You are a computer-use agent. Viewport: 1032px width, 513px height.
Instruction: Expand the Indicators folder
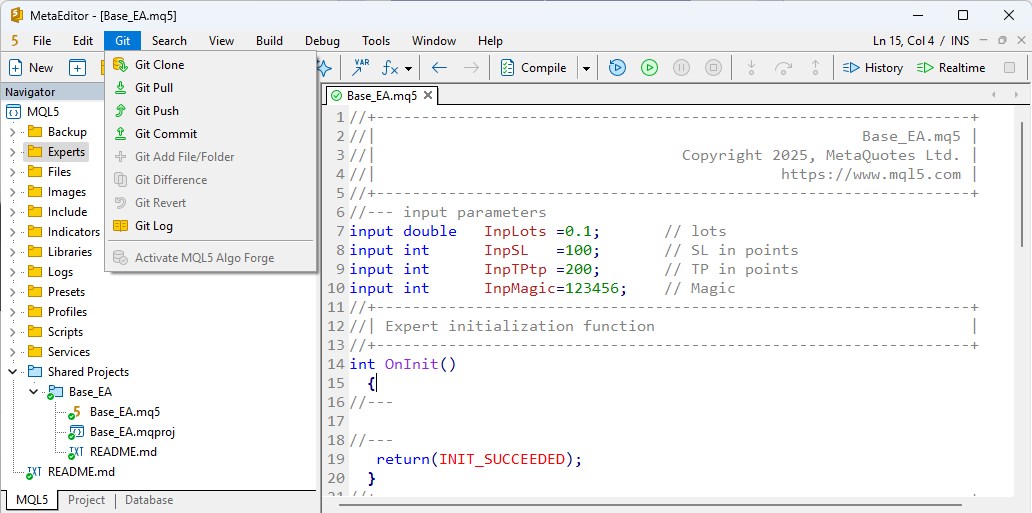(x=13, y=232)
